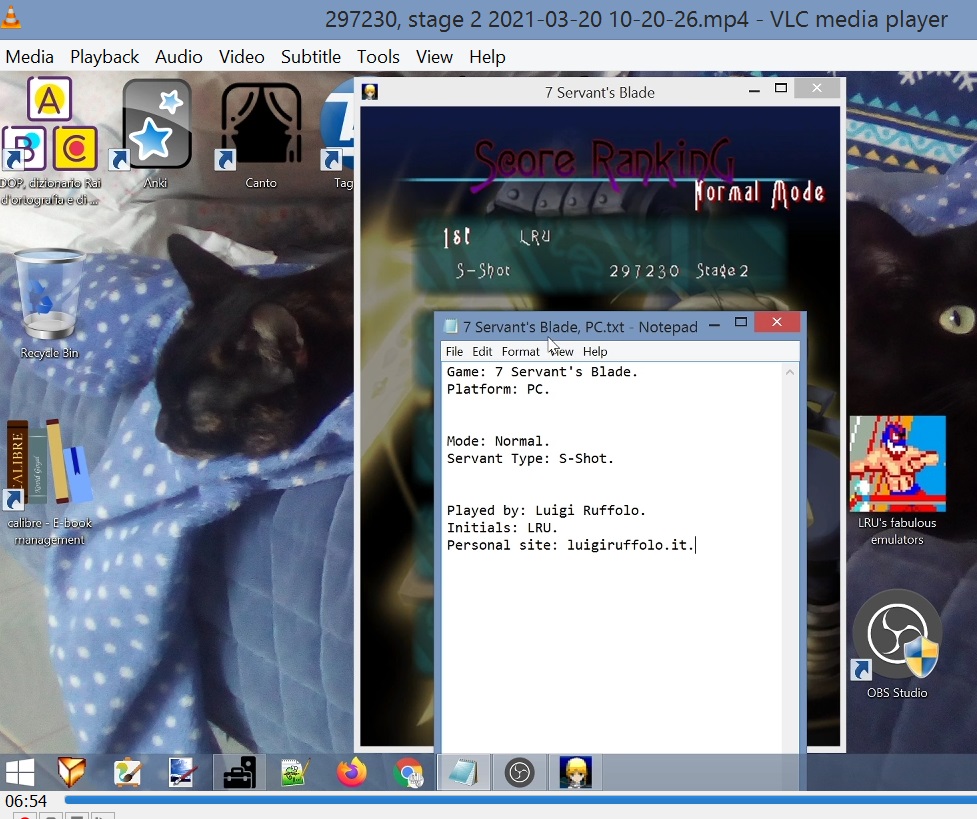Open the VLC Tools menu
The image size is (977, 819).
[x=378, y=57]
